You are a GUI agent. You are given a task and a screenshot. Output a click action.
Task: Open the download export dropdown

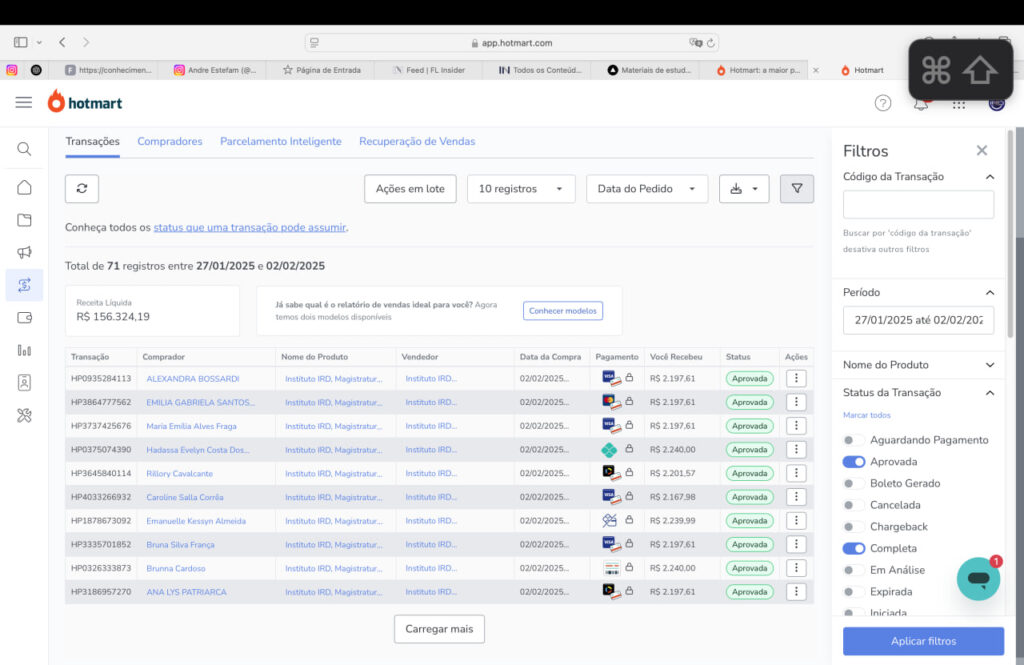(744, 189)
